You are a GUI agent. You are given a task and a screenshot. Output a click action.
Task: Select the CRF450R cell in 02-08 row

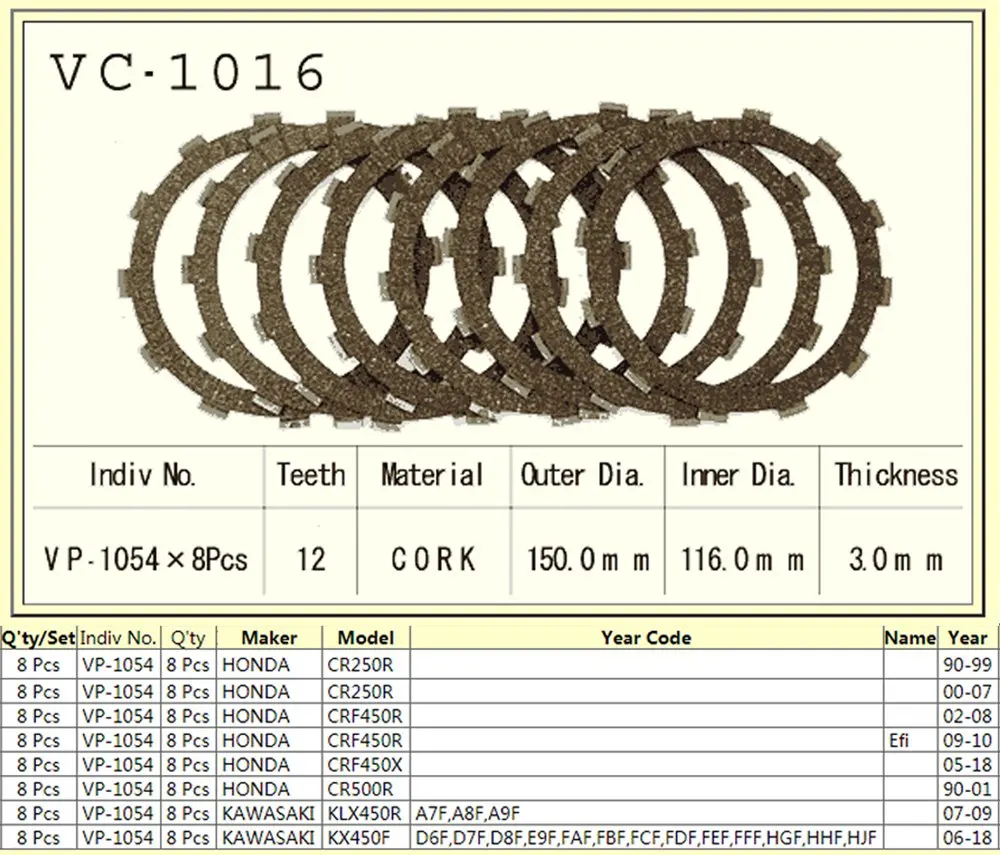[x=365, y=716]
